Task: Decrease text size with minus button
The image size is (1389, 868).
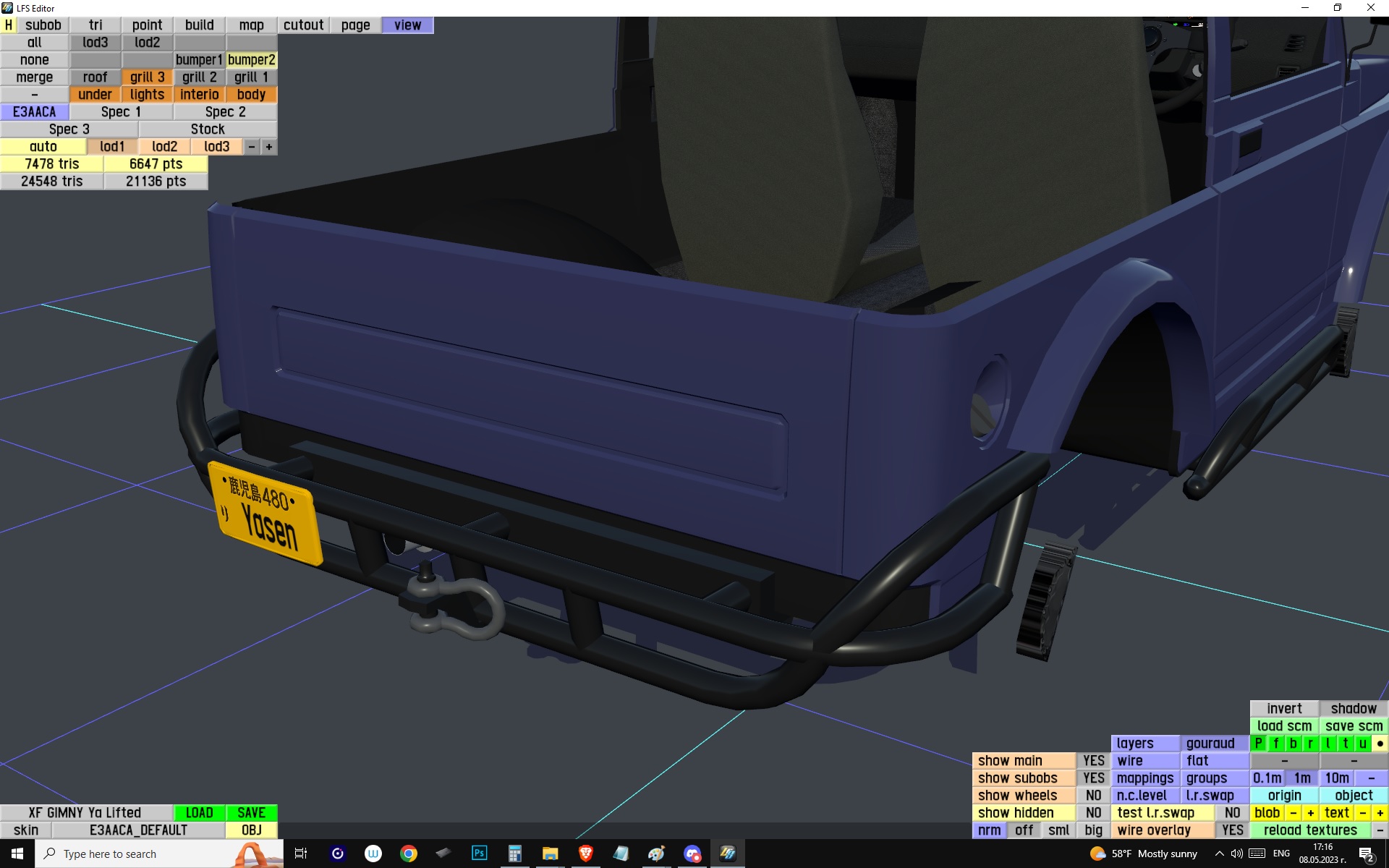Action: (x=1362, y=813)
